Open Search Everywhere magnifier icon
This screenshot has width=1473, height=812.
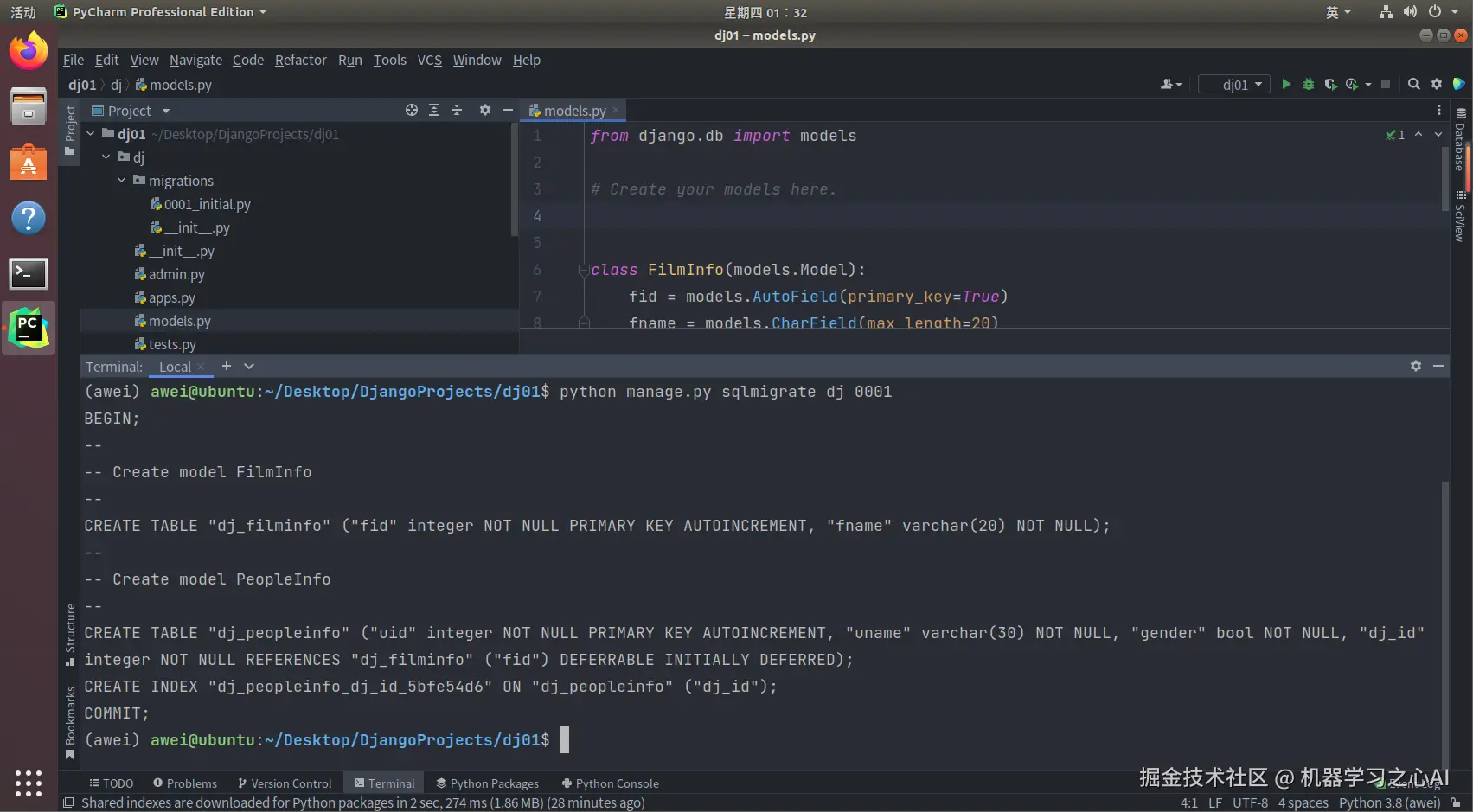click(1413, 84)
